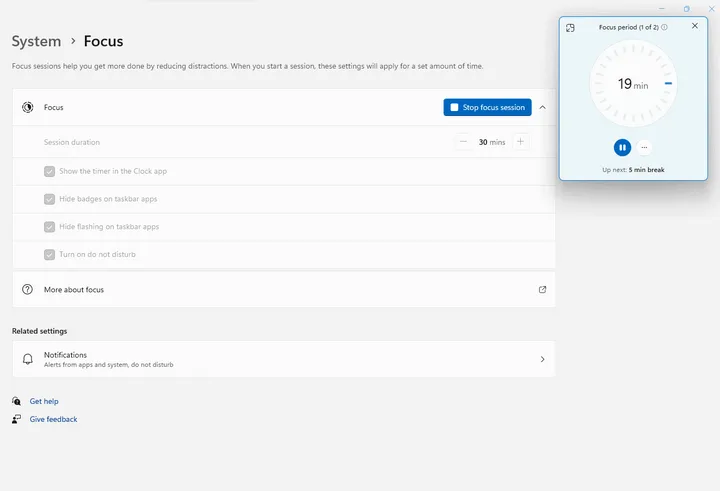Screen dimensions: 720x491
Task: Increase session duration with plus button
Action: coord(520,142)
